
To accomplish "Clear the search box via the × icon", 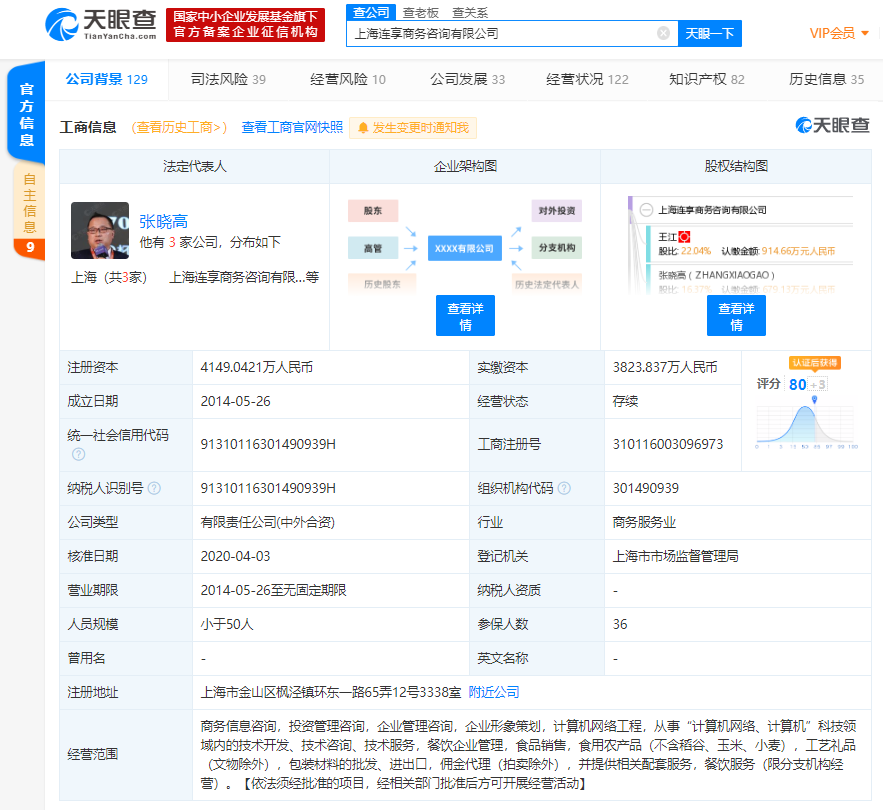I will [x=662, y=33].
